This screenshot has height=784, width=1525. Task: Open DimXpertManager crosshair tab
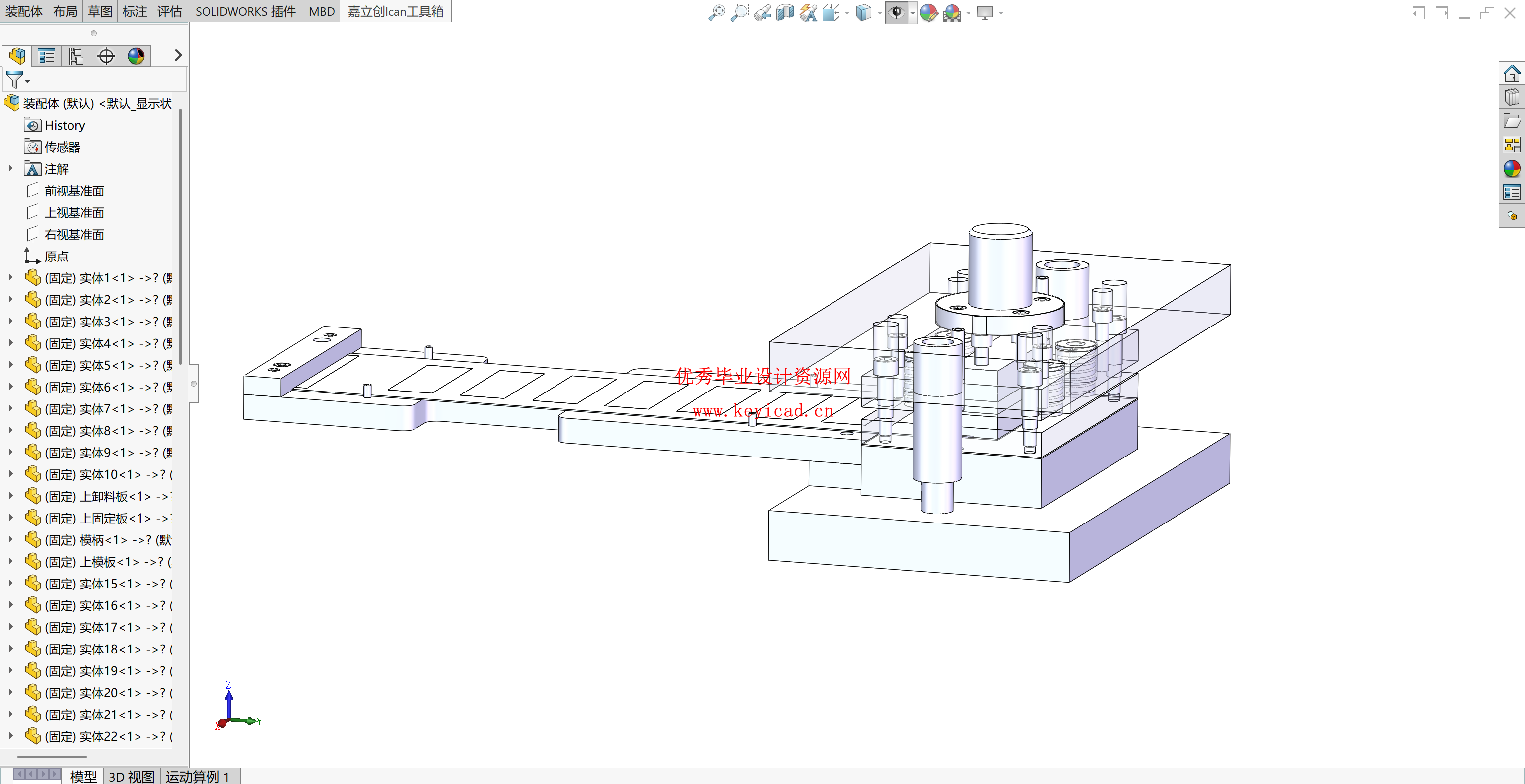[x=106, y=56]
